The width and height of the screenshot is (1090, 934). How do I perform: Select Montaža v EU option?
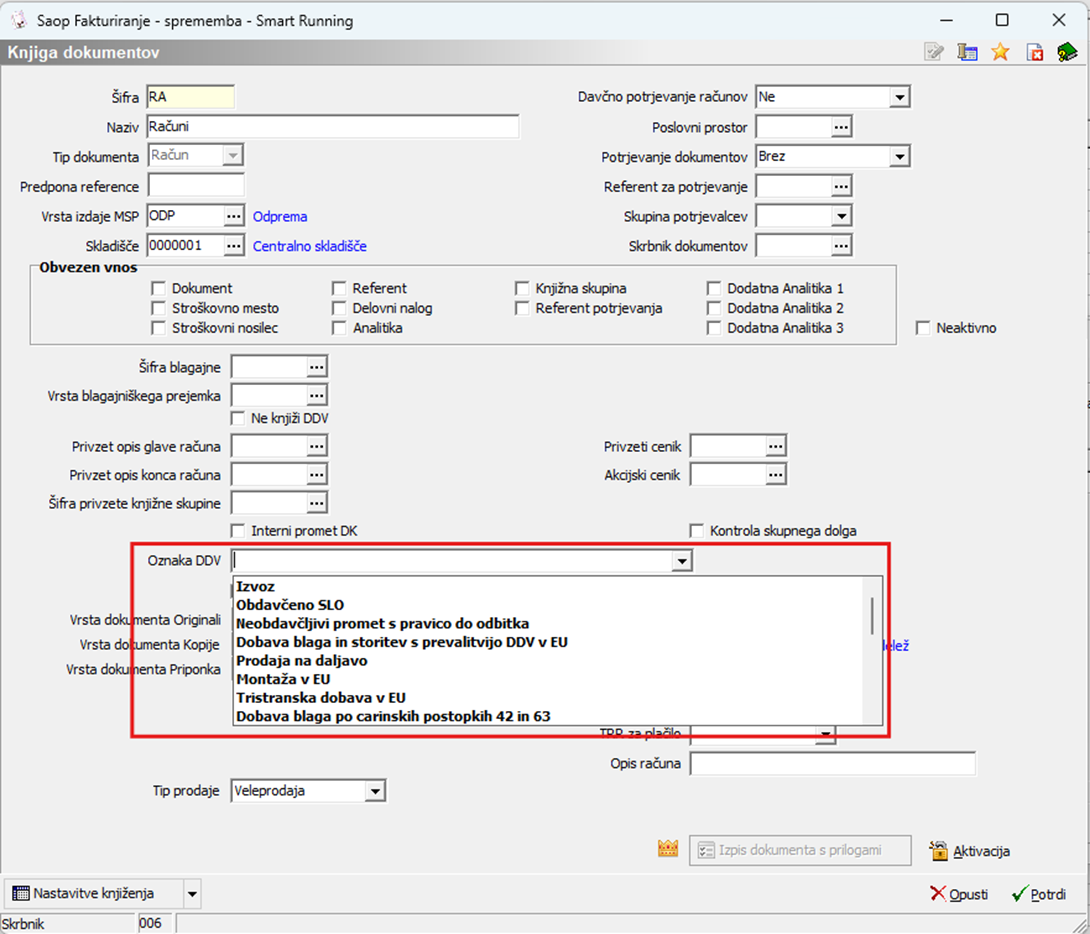[549, 680]
